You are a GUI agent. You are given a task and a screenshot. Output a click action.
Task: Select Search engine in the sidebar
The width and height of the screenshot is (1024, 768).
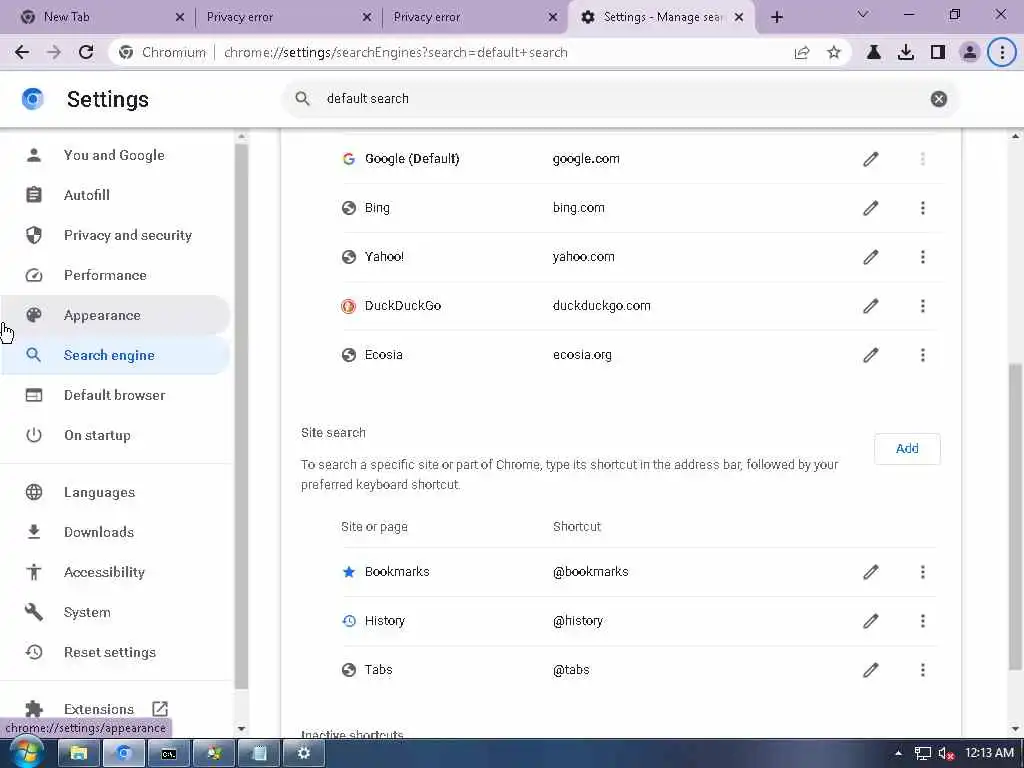pos(114,355)
